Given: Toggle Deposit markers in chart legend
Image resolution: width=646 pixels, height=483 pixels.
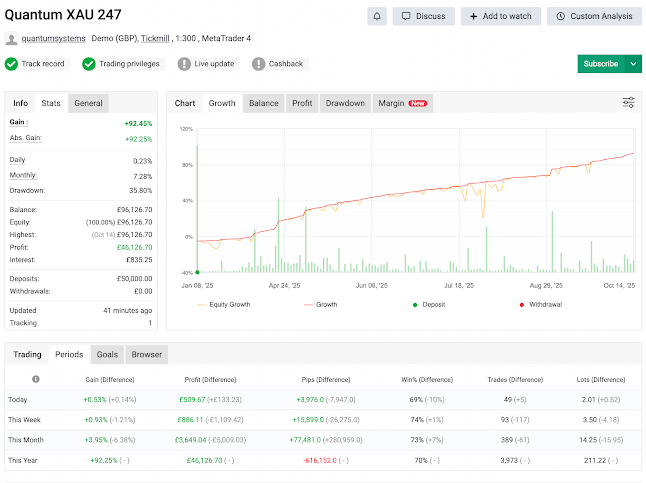Looking at the screenshot, I should [x=429, y=304].
